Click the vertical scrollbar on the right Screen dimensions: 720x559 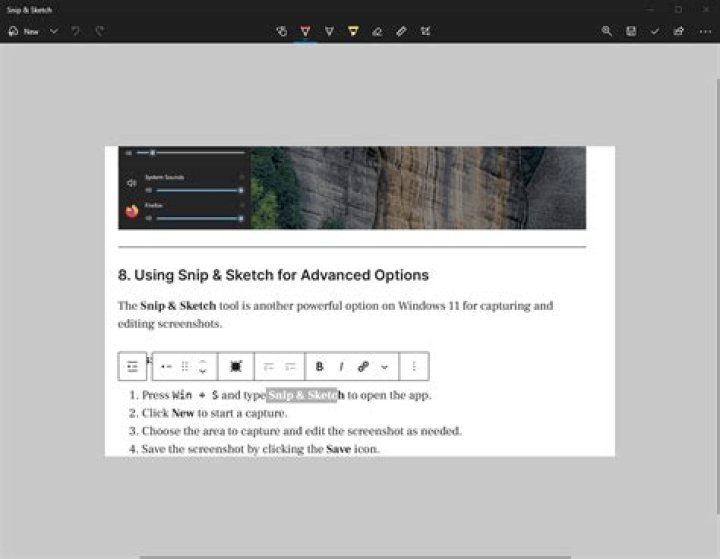pos(718,294)
